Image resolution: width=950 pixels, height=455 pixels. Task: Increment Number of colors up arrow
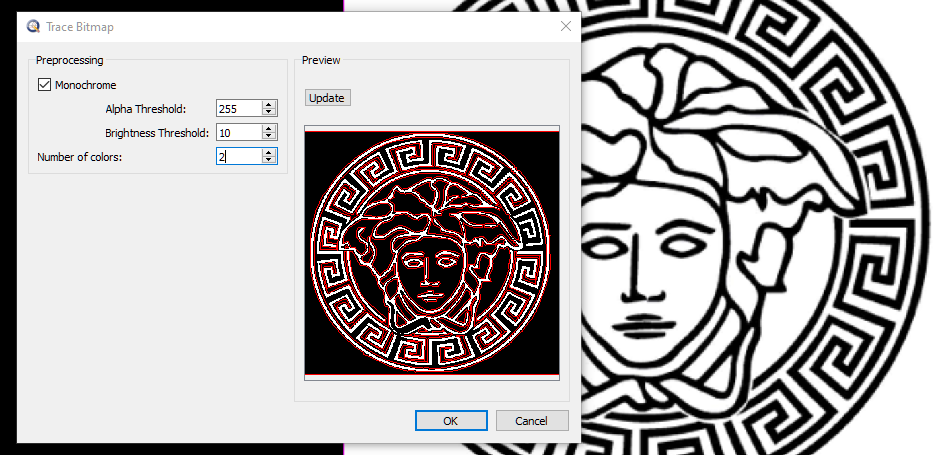(269, 152)
